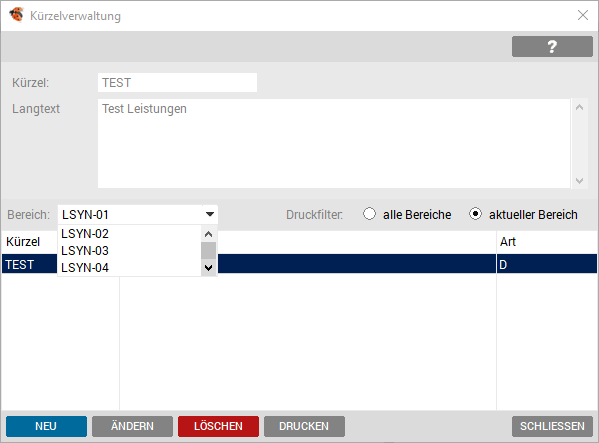Close the Kürzelverwaltung window
This screenshot has width=599, height=443.
point(583,15)
